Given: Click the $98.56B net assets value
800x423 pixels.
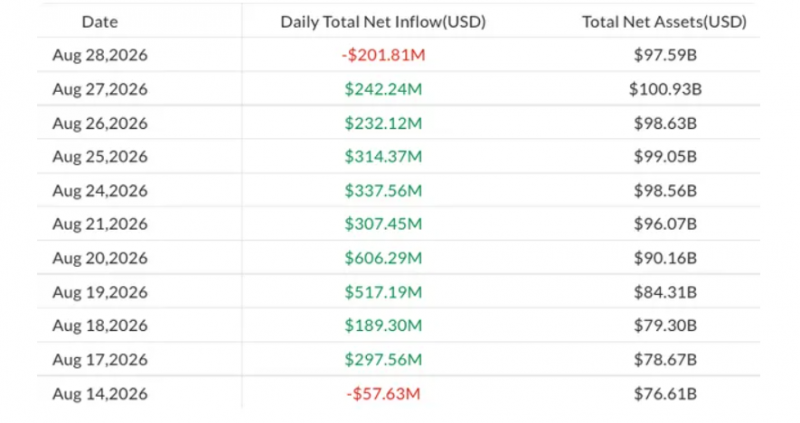Looking at the screenshot, I should (x=665, y=191).
